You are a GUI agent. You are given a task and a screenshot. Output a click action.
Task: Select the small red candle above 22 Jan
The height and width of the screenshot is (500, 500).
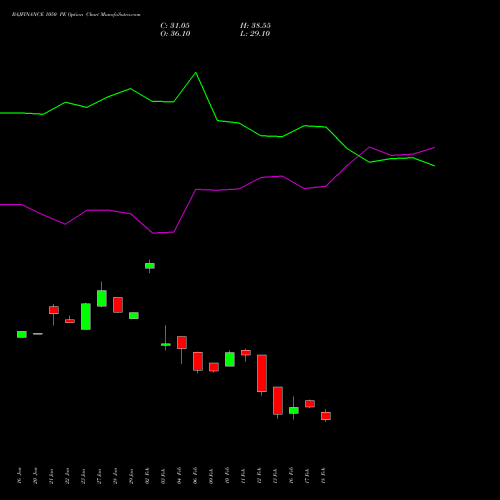pyautogui.click(x=70, y=321)
